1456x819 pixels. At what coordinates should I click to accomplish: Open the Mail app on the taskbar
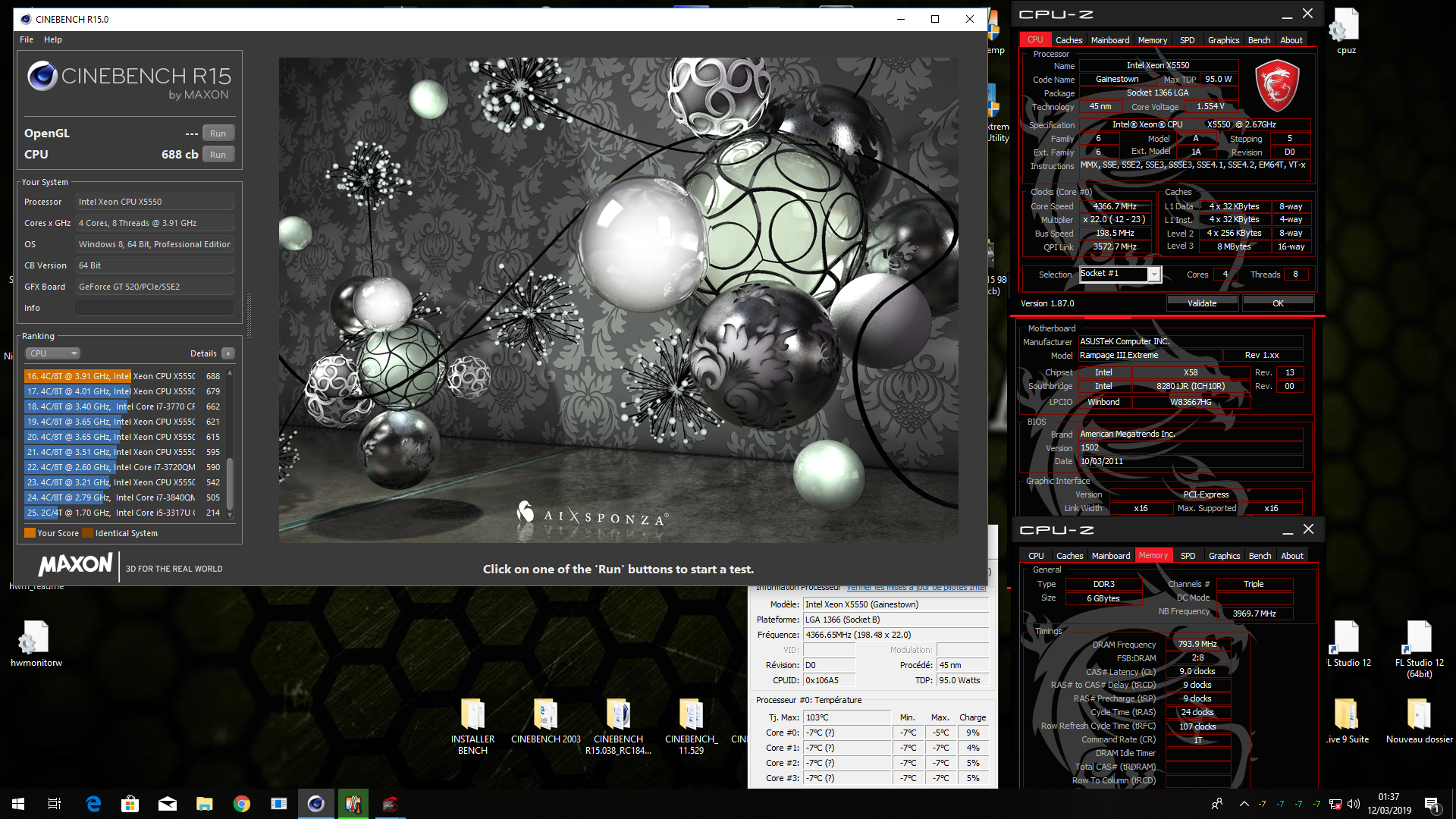point(168,804)
